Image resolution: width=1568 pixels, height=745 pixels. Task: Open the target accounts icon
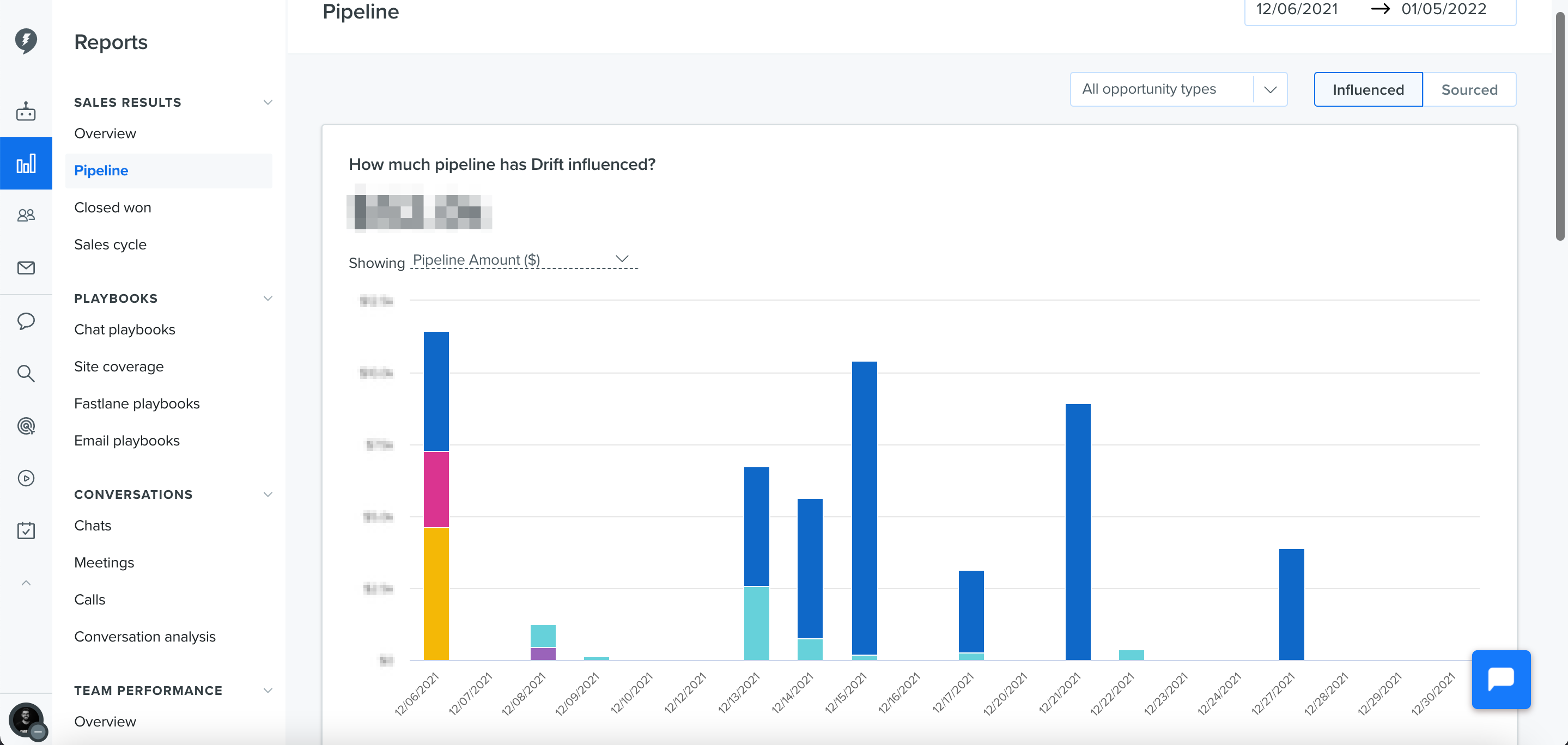pyautogui.click(x=26, y=426)
